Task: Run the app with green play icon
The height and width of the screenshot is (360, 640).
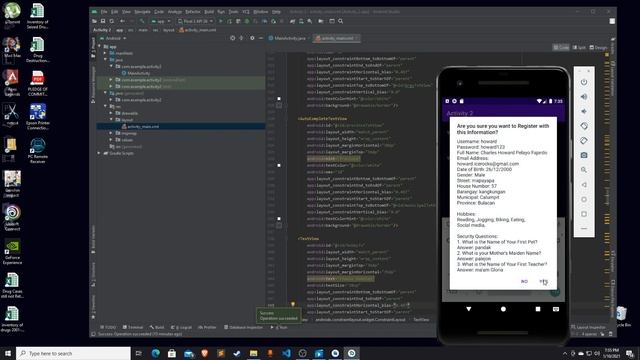Action: pos(221,21)
